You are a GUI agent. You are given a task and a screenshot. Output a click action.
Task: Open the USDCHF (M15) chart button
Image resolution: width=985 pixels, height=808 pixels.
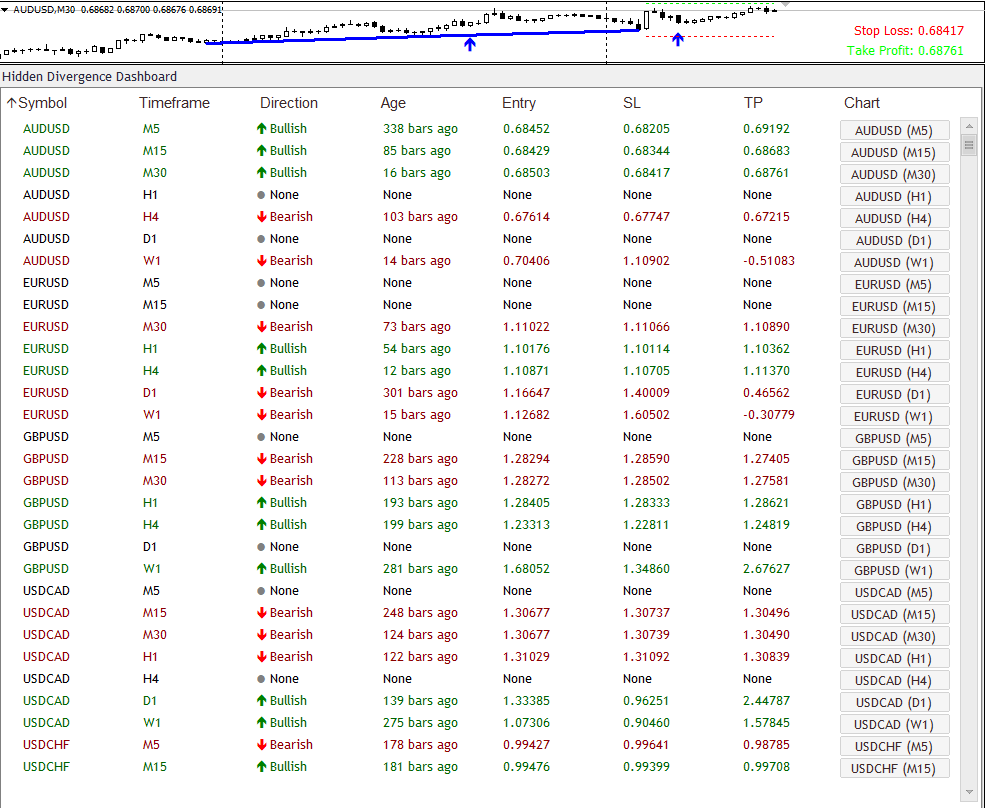[894, 768]
